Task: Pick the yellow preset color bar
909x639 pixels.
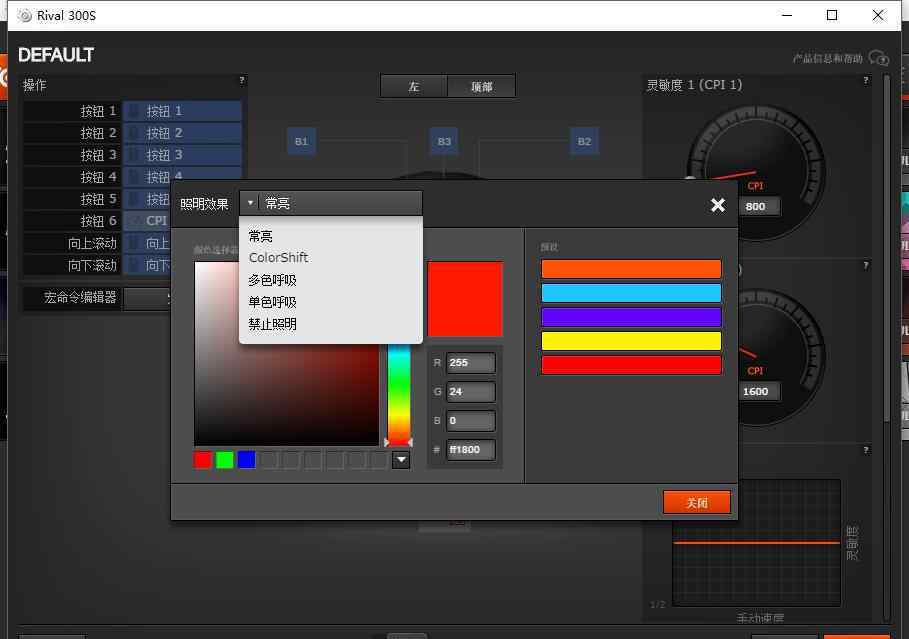Action: click(x=631, y=341)
